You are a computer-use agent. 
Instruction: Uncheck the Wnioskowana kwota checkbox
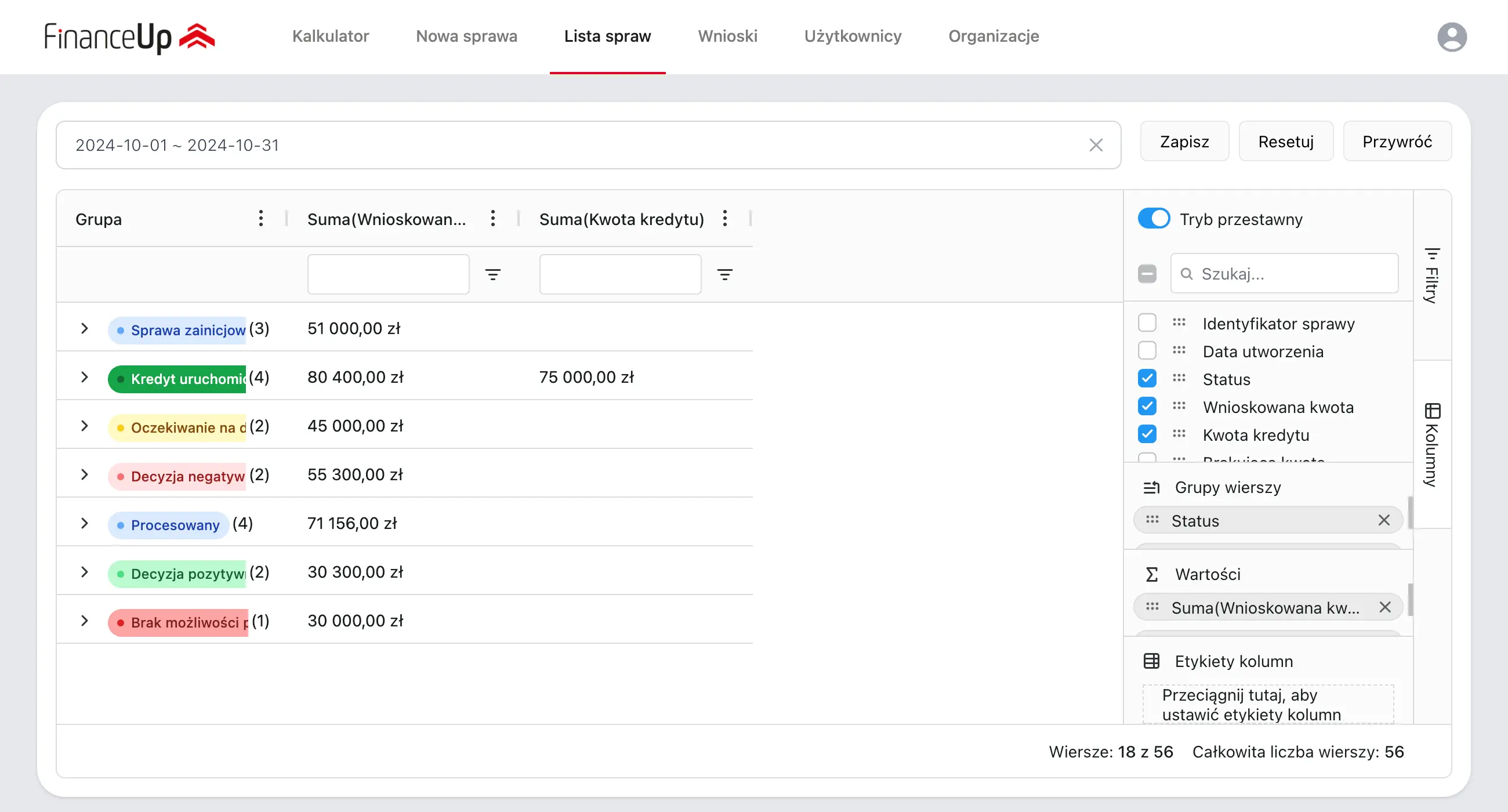(x=1147, y=407)
